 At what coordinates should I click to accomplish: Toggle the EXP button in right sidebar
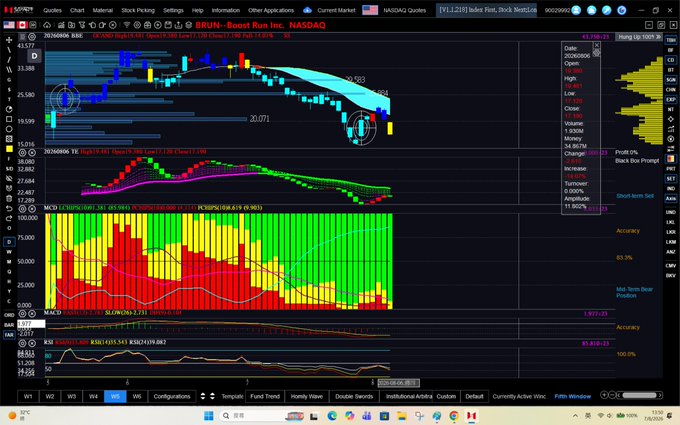tap(671, 99)
